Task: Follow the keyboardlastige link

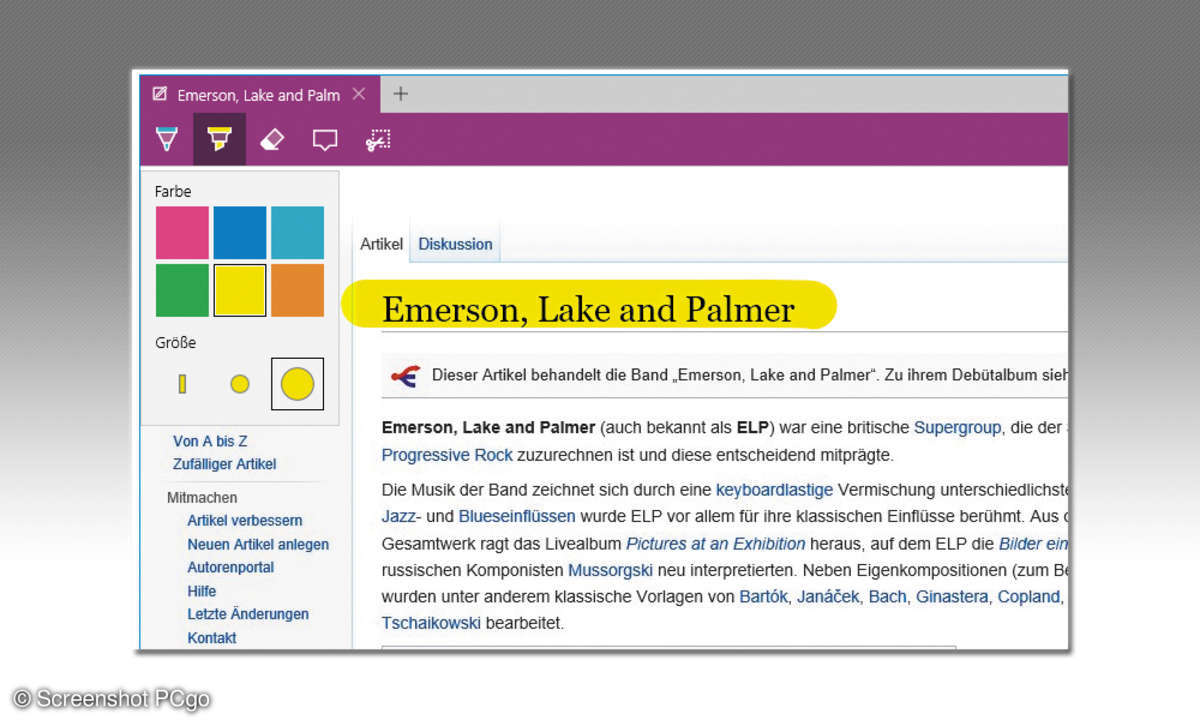Action: point(774,490)
